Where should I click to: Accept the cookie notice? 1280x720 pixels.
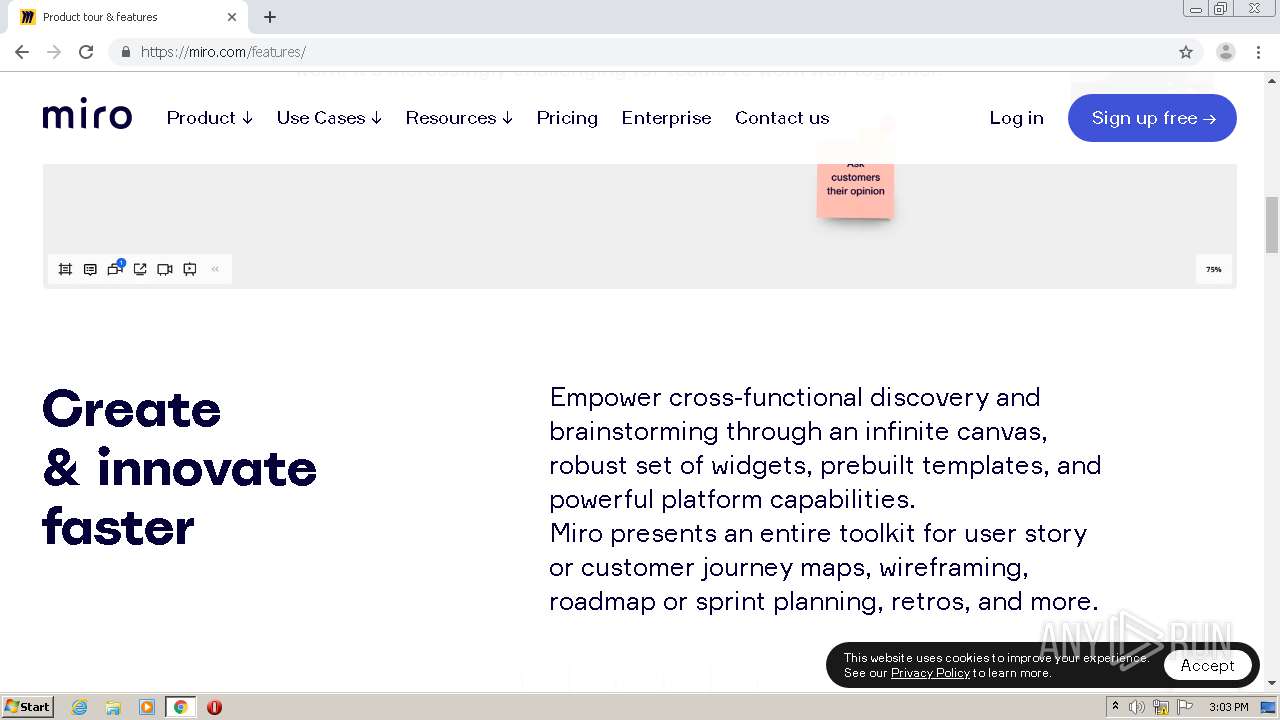pyautogui.click(x=1207, y=665)
